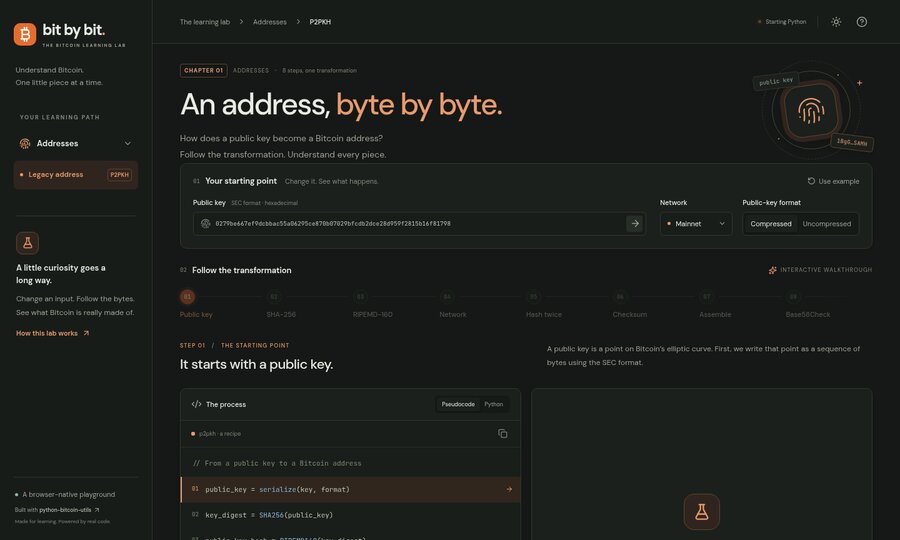The image size is (900, 540).
Task: Go to step 07 Assemble
Action: [x=715, y=304]
